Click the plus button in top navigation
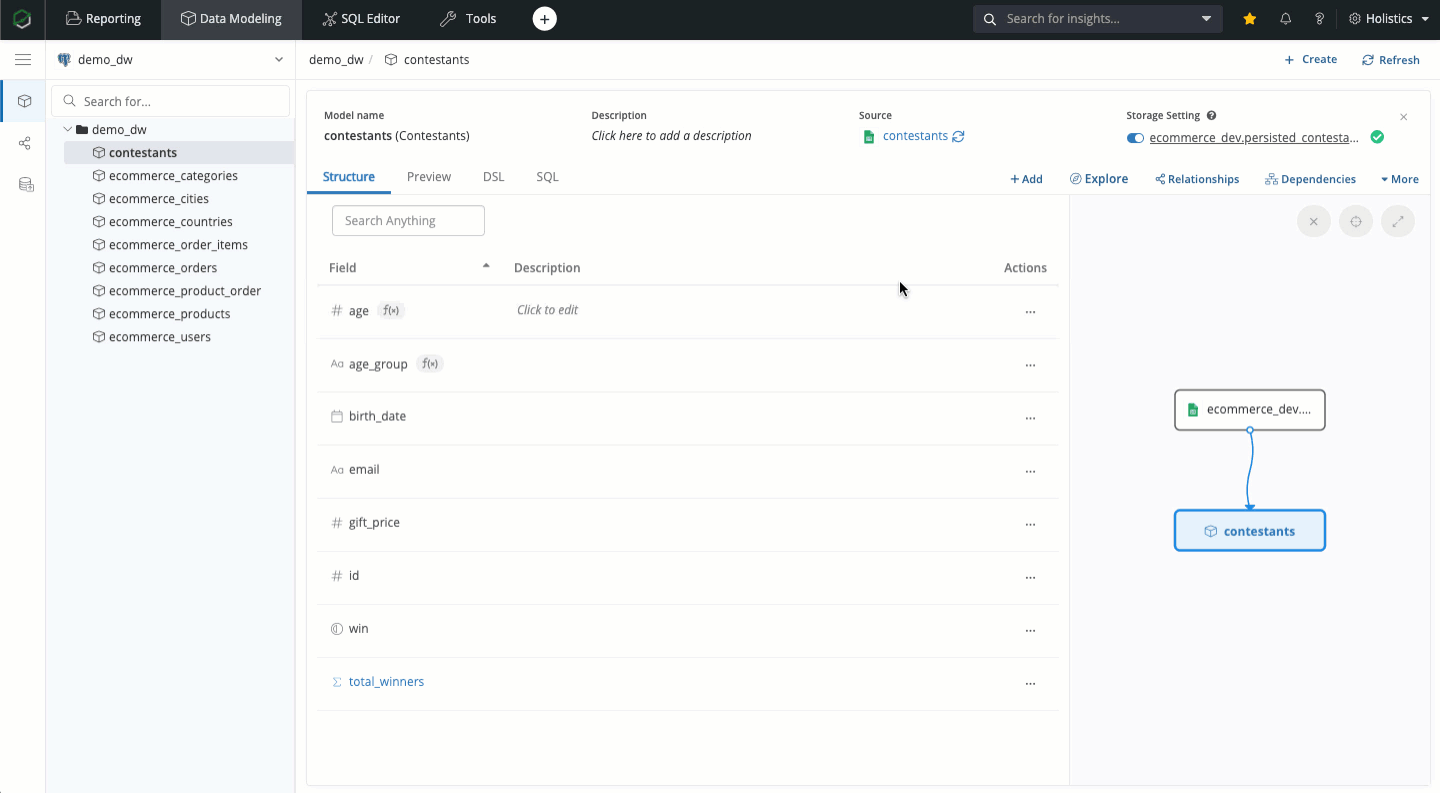 pos(544,19)
